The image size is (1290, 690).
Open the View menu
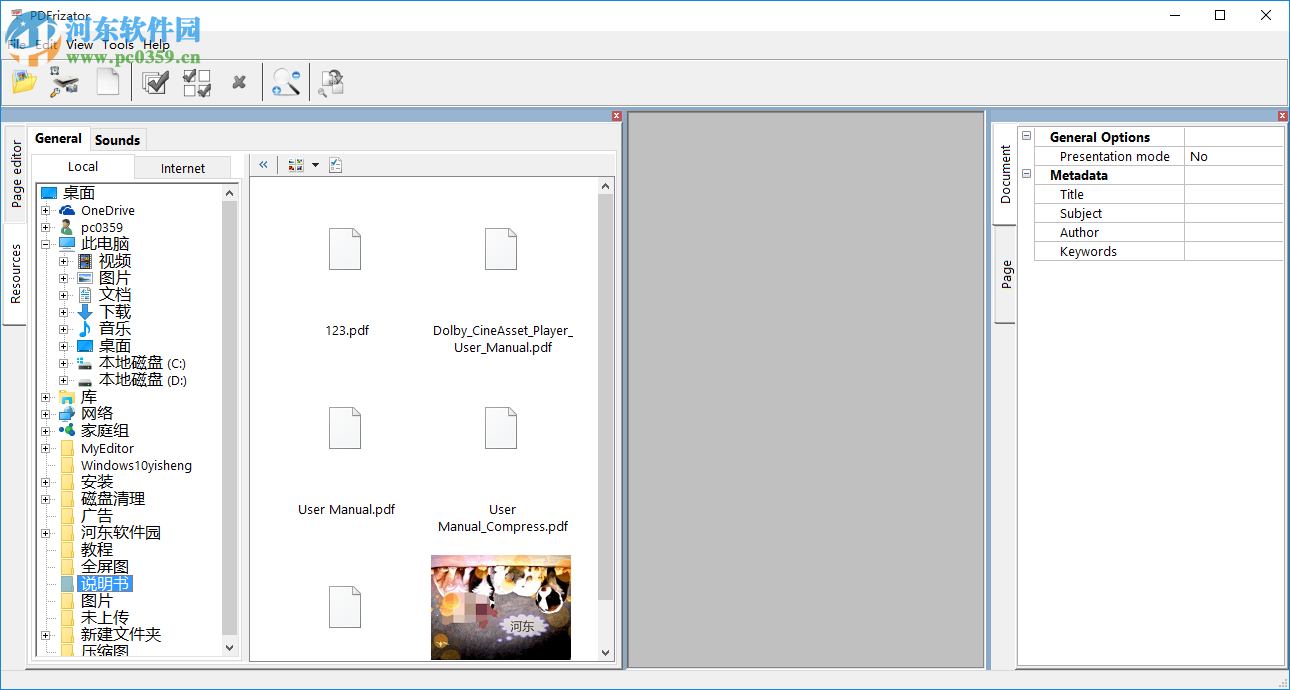(79, 44)
